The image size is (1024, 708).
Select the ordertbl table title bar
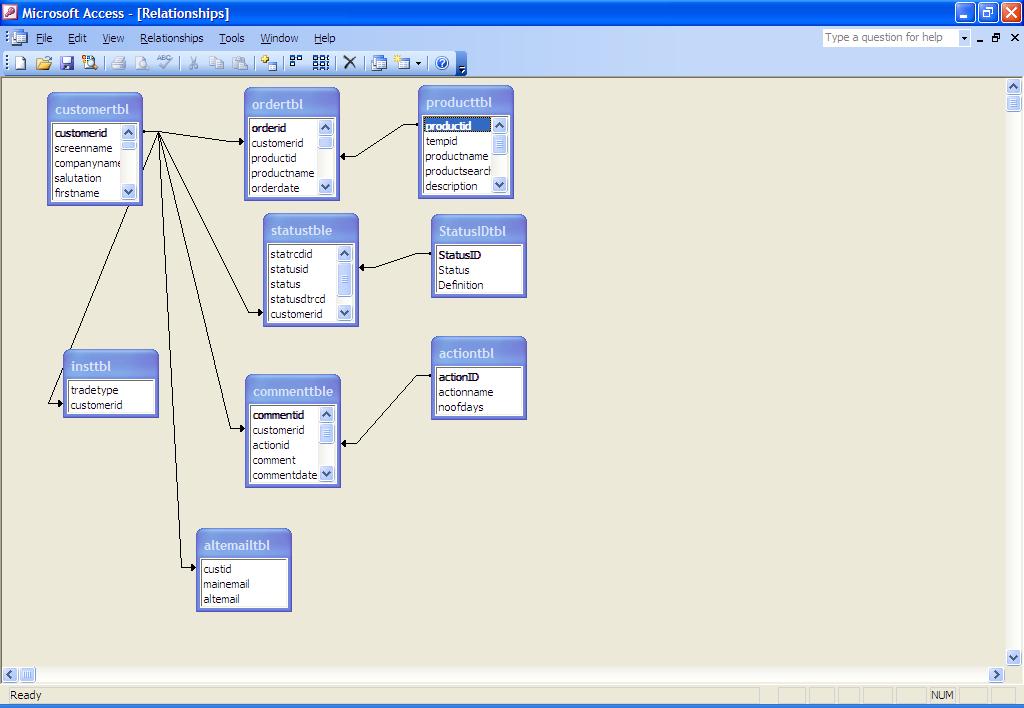[x=292, y=104]
